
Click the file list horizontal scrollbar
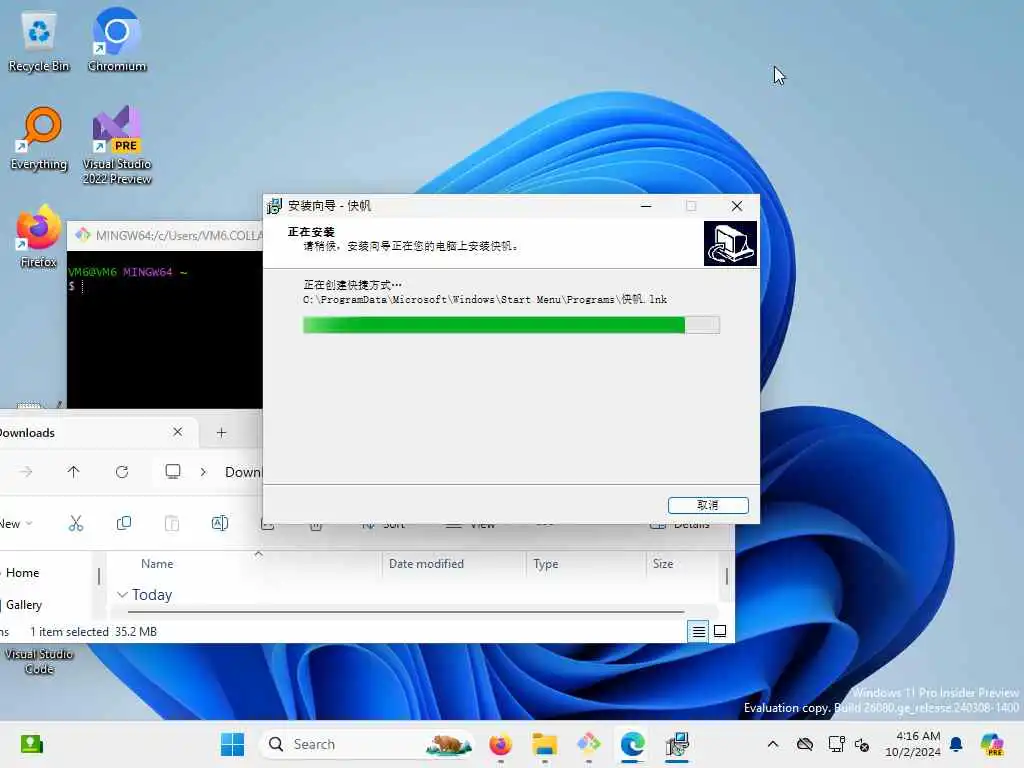[406, 612]
